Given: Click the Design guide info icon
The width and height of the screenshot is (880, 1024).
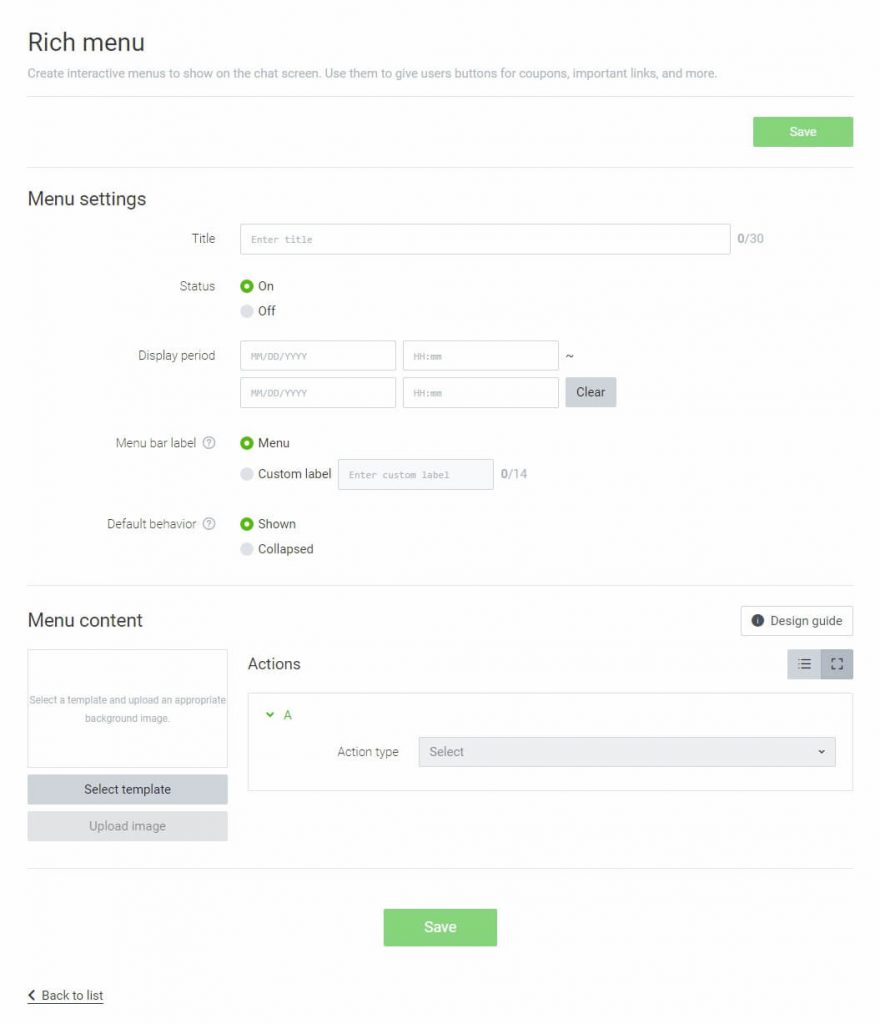Looking at the screenshot, I should 757,620.
